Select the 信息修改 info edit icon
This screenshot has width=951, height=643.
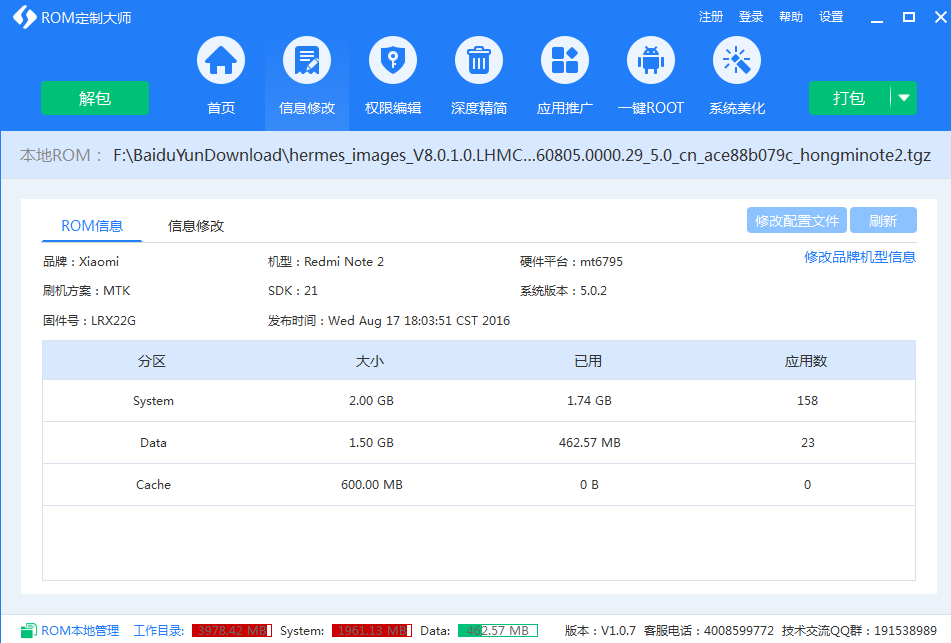click(307, 61)
